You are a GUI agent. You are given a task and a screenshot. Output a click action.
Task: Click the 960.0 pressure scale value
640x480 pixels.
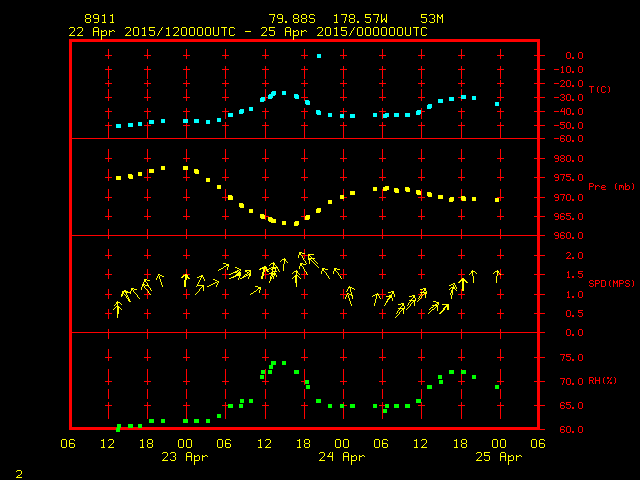coord(569,236)
